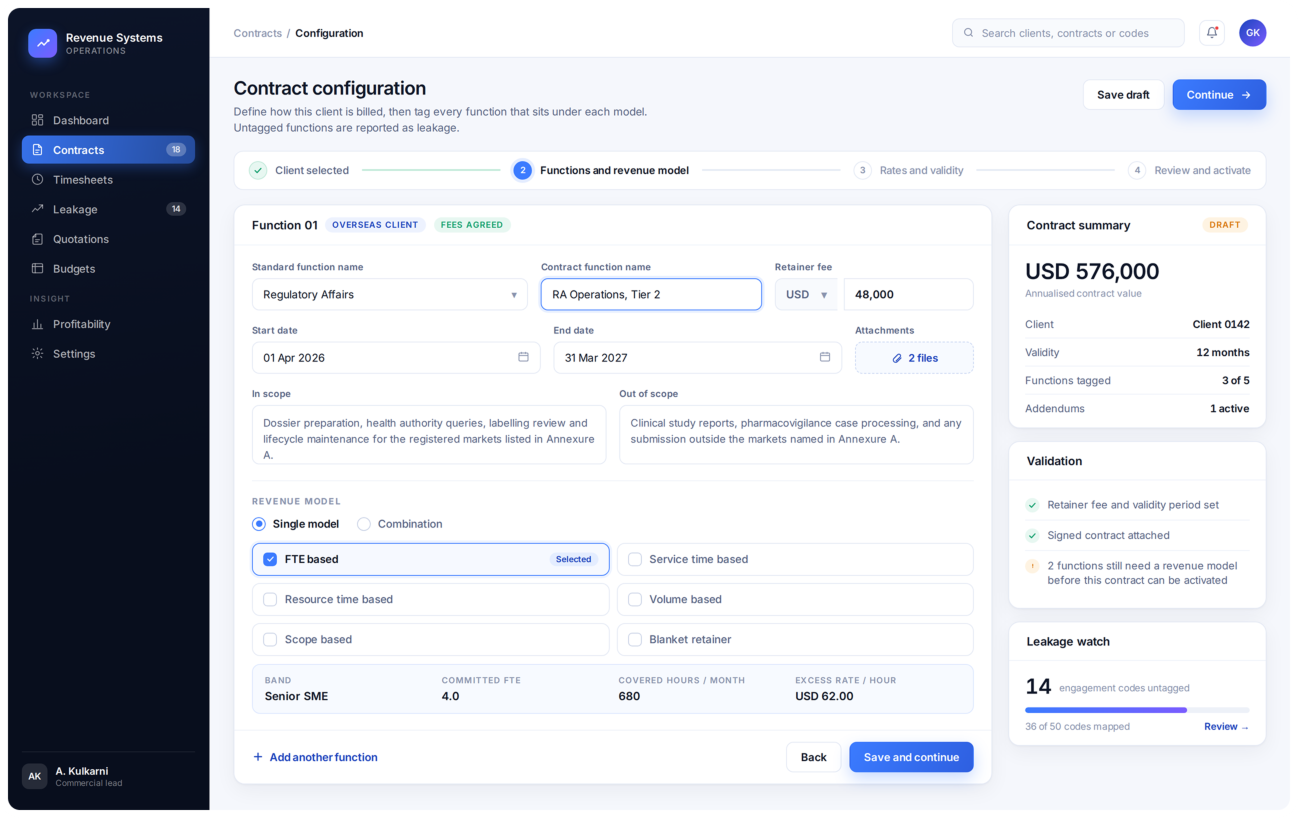Uncheck the FTE based checkbox
The width and height of the screenshot is (1298, 818).
coord(270,559)
